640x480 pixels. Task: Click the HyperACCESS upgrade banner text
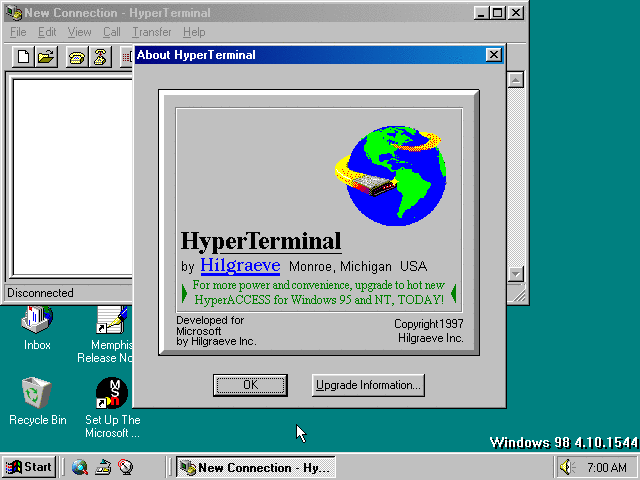pos(319,293)
